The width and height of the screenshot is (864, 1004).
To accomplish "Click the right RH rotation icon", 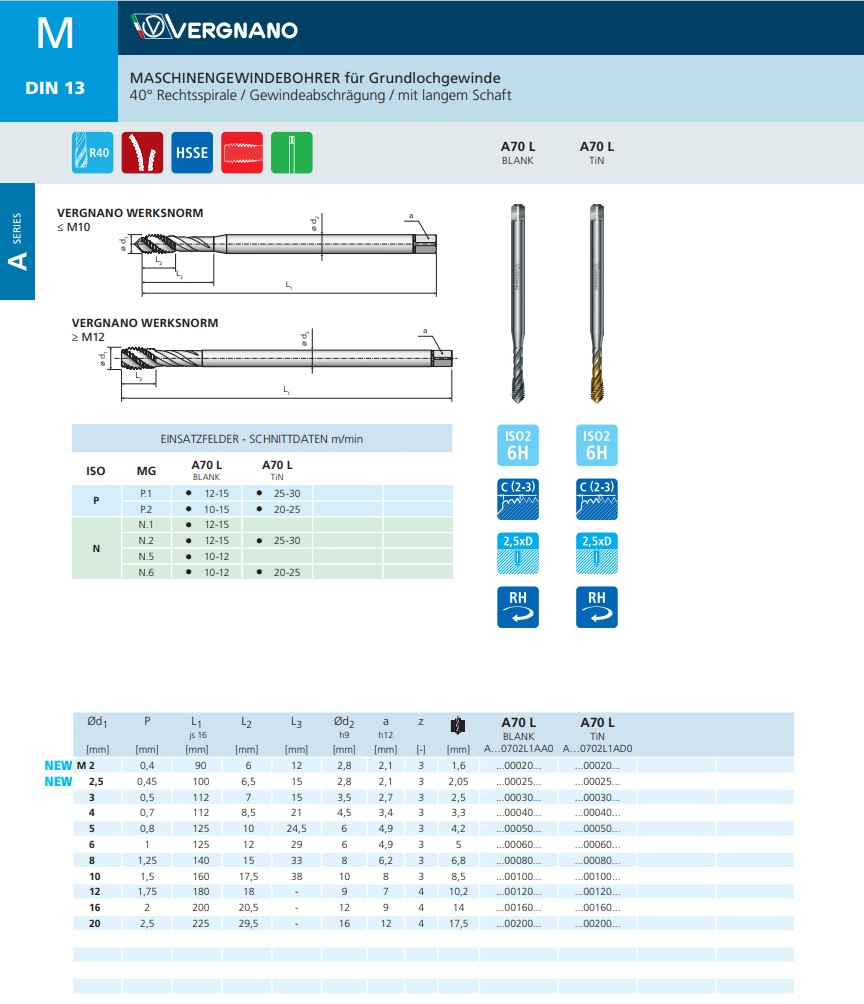I will (597, 607).
